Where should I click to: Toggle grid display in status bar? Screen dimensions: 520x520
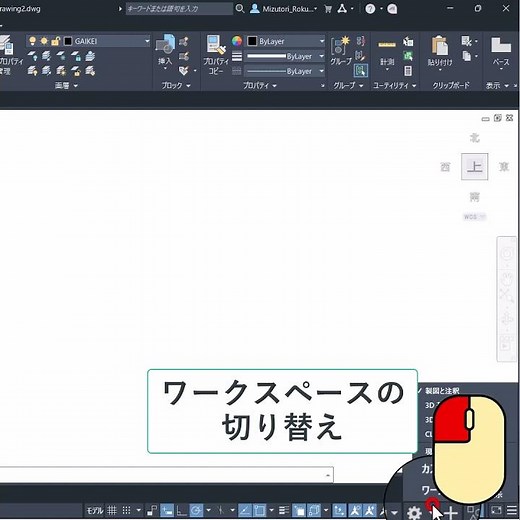coord(112,510)
